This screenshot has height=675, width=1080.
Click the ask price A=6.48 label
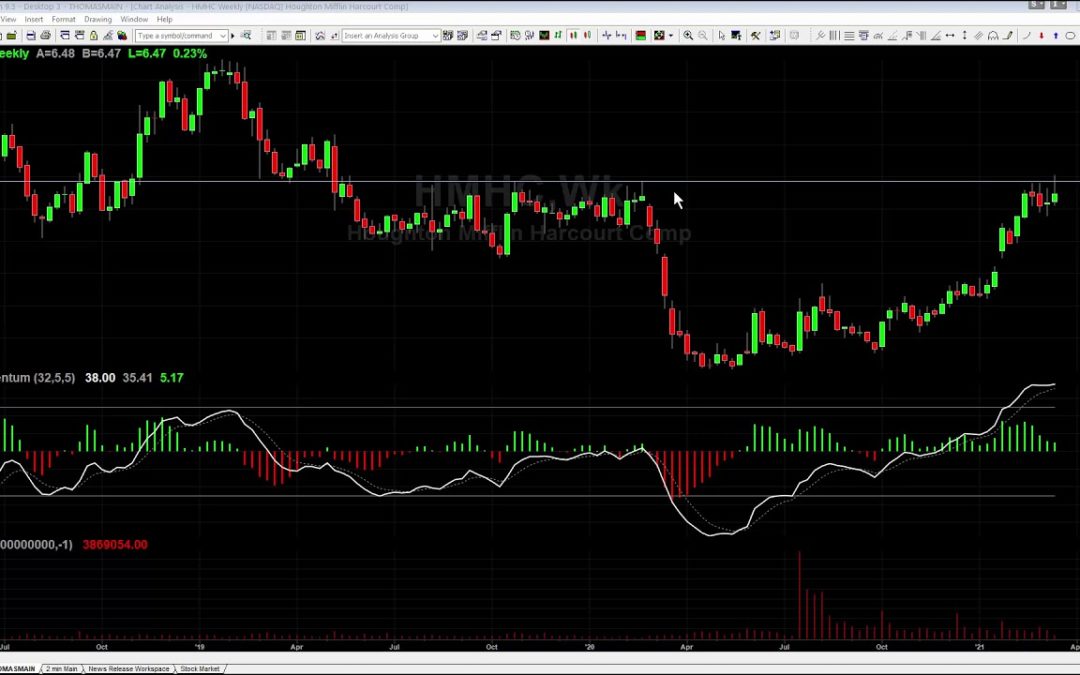[x=55, y=53]
